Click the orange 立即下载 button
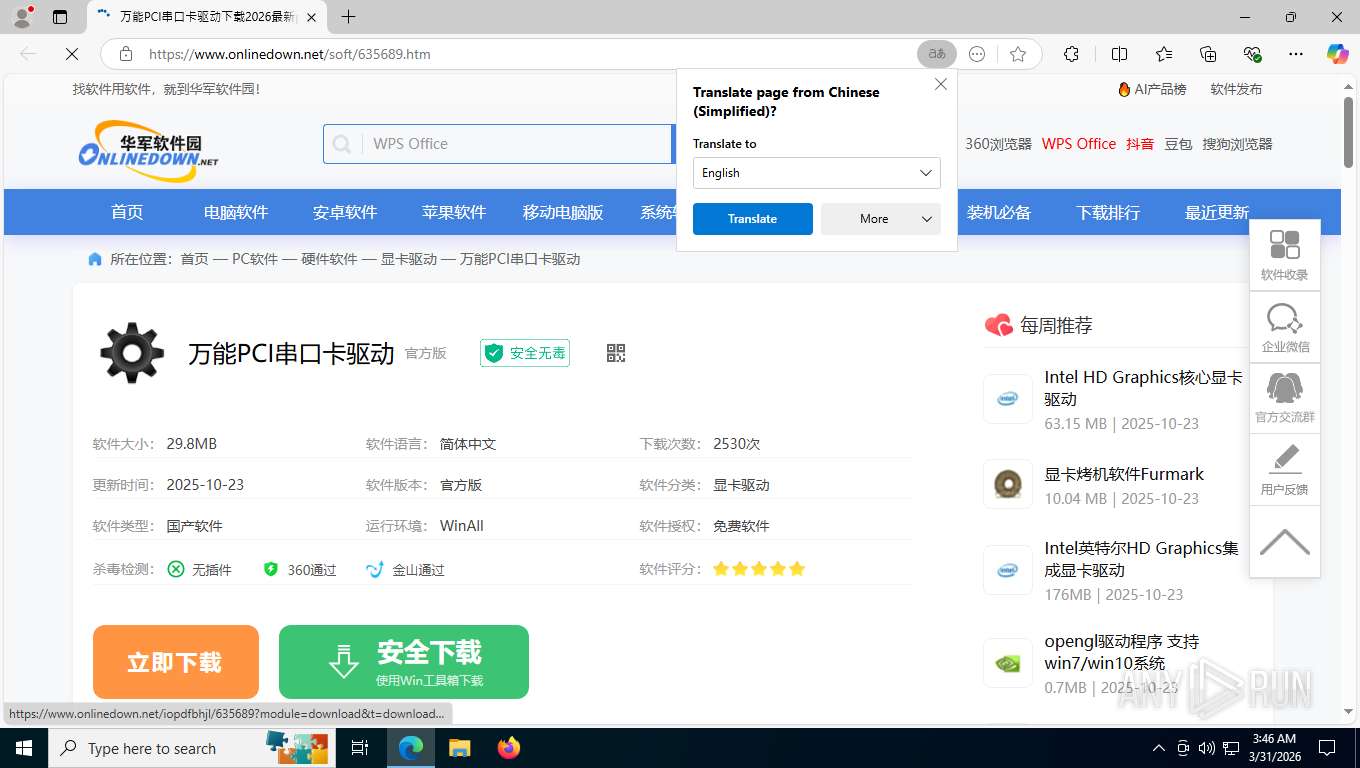Screen dimensions: 1360x768 (x=176, y=662)
